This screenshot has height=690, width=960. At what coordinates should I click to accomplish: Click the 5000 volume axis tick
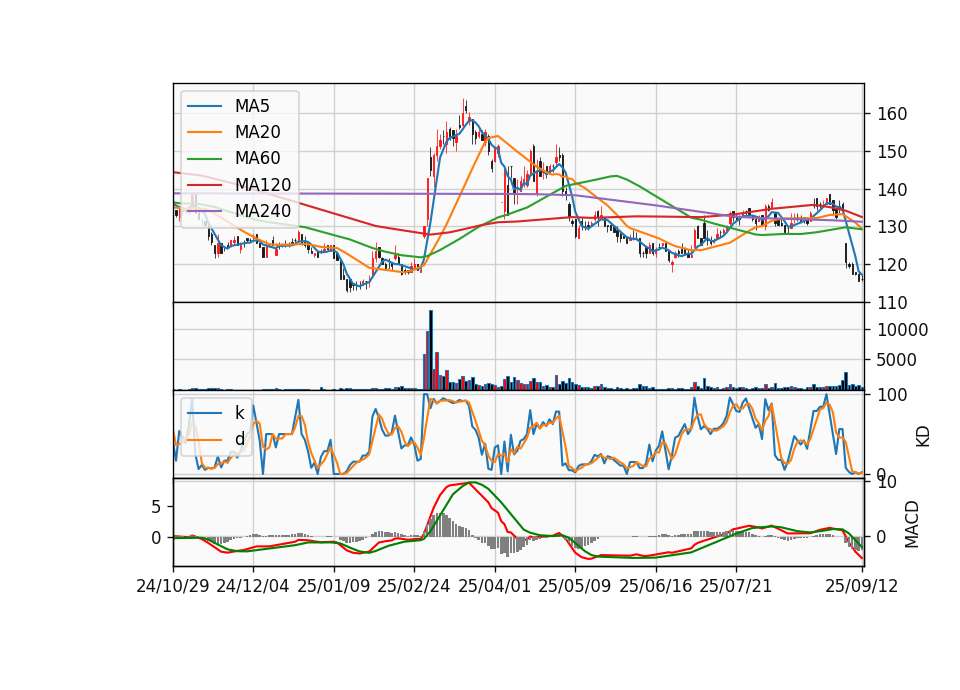coord(897,360)
